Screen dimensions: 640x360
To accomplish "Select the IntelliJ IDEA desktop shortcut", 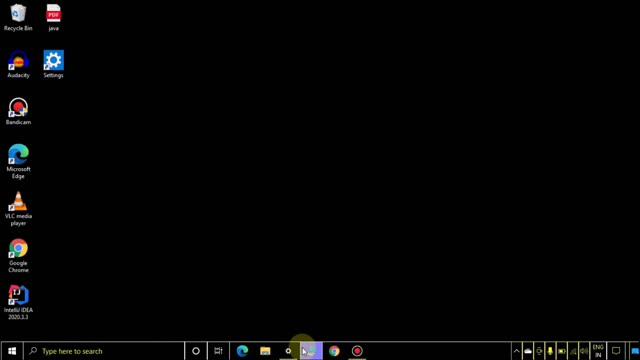I will [x=18, y=302].
